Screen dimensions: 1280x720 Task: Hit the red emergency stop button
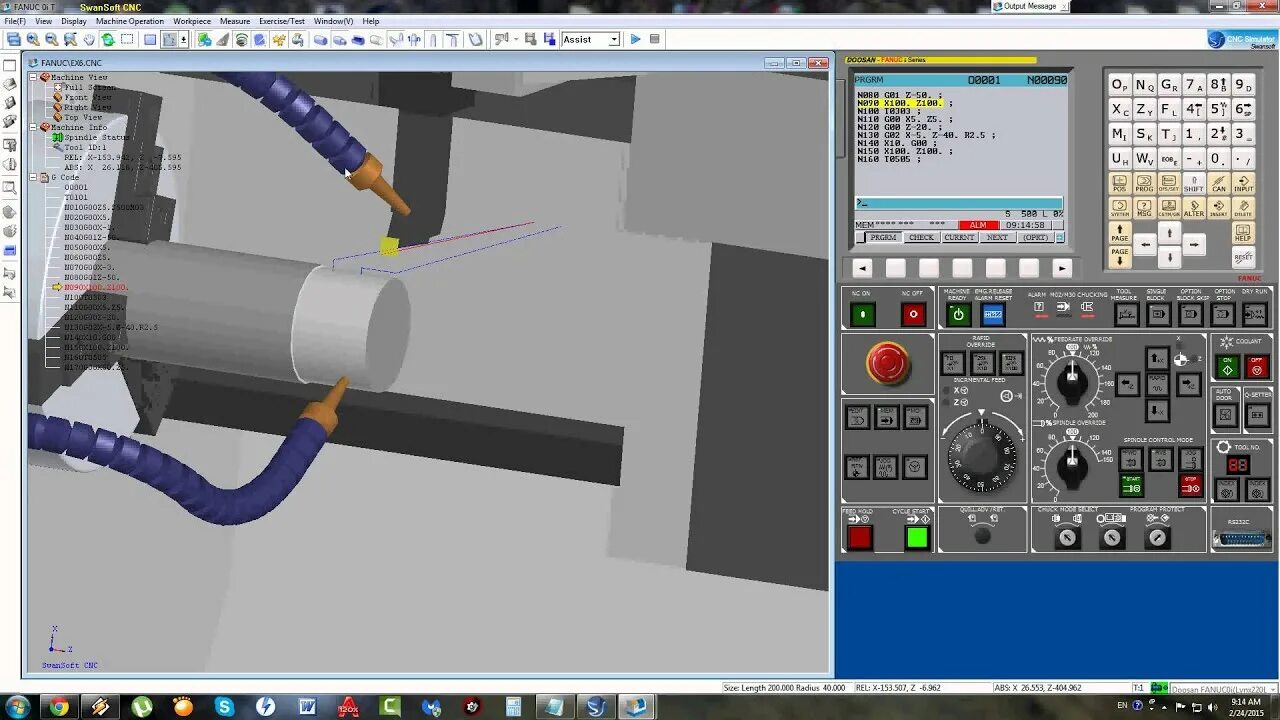pyautogui.click(x=888, y=363)
